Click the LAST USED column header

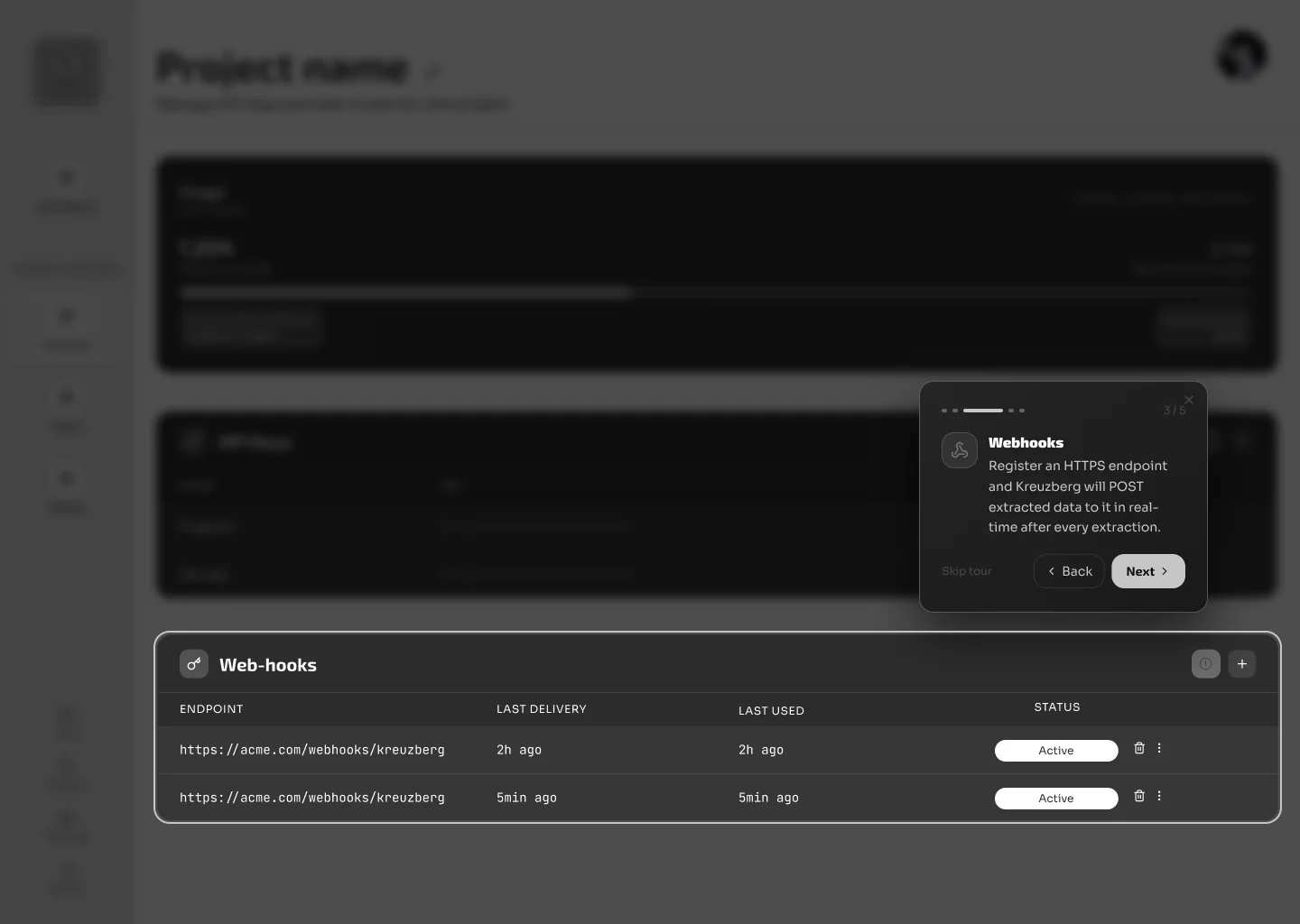pos(771,711)
